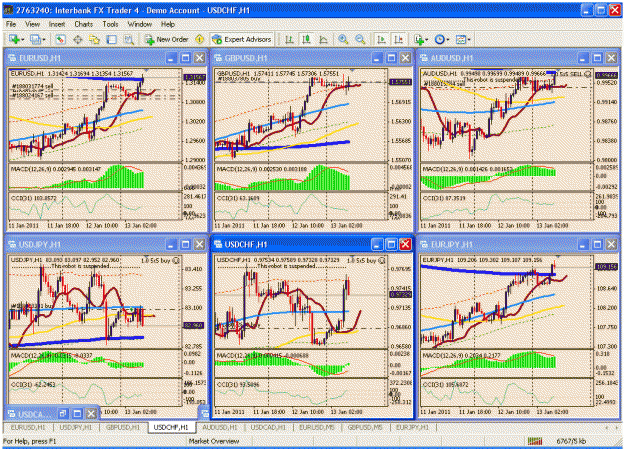Image resolution: width=625 pixels, height=449 pixels.
Task: Toggle the Data Window crosshair icon
Action: coord(78,39)
